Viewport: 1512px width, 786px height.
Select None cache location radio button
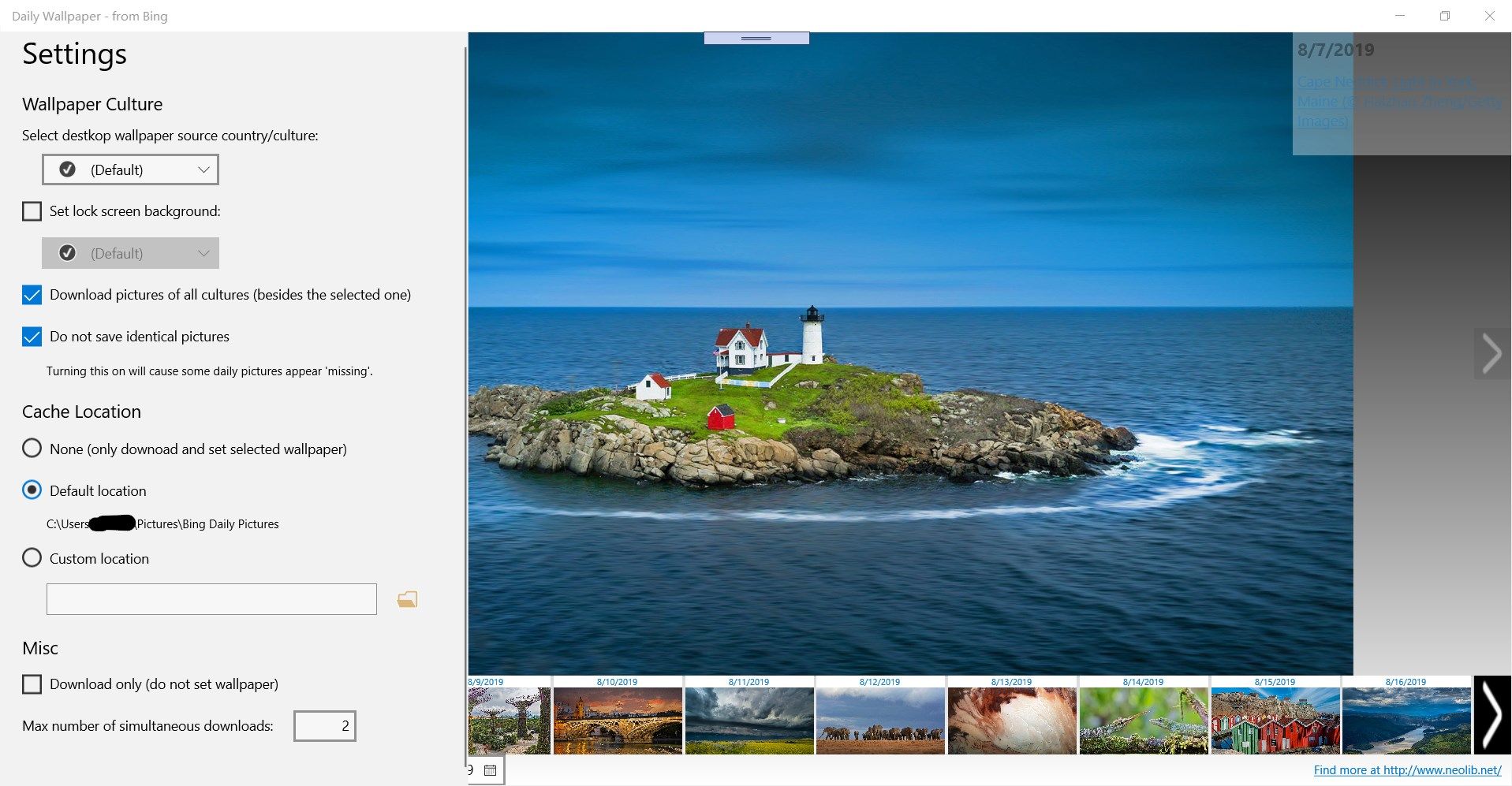[32, 449]
